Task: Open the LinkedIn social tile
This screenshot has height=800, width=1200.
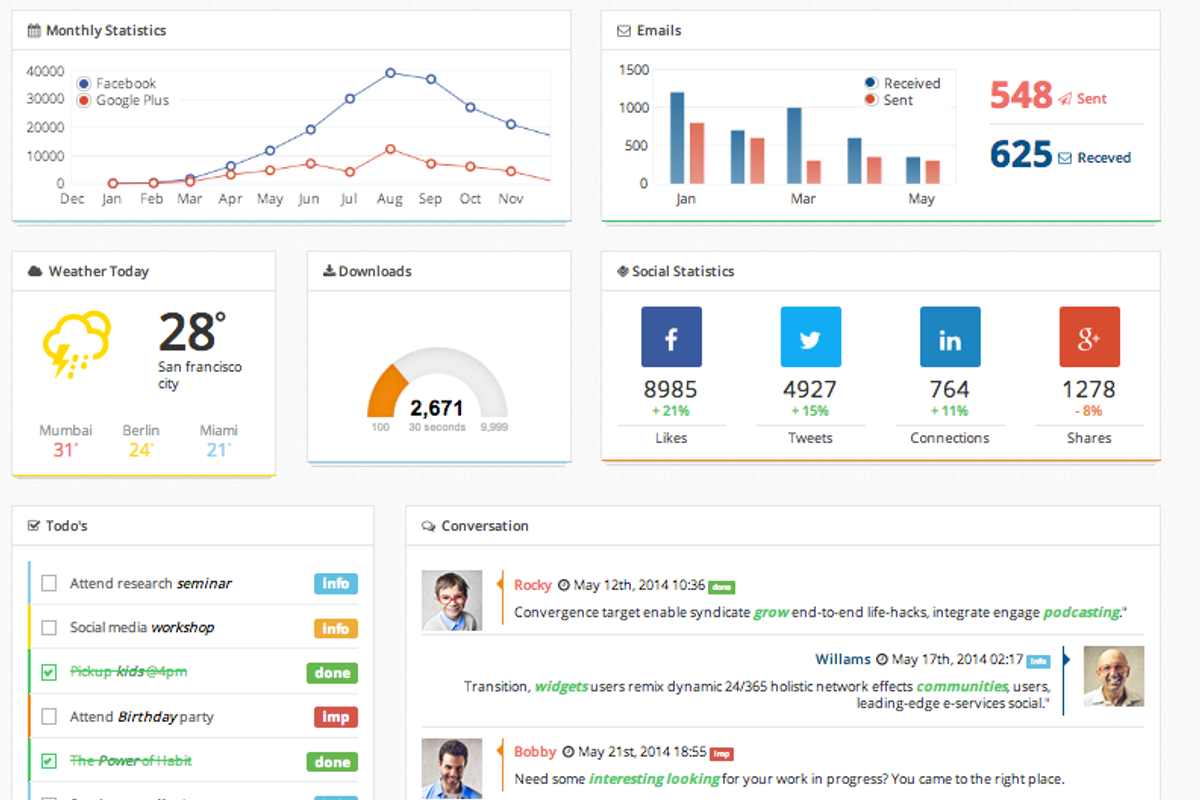Action: pyautogui.click(x=950, y=337)
